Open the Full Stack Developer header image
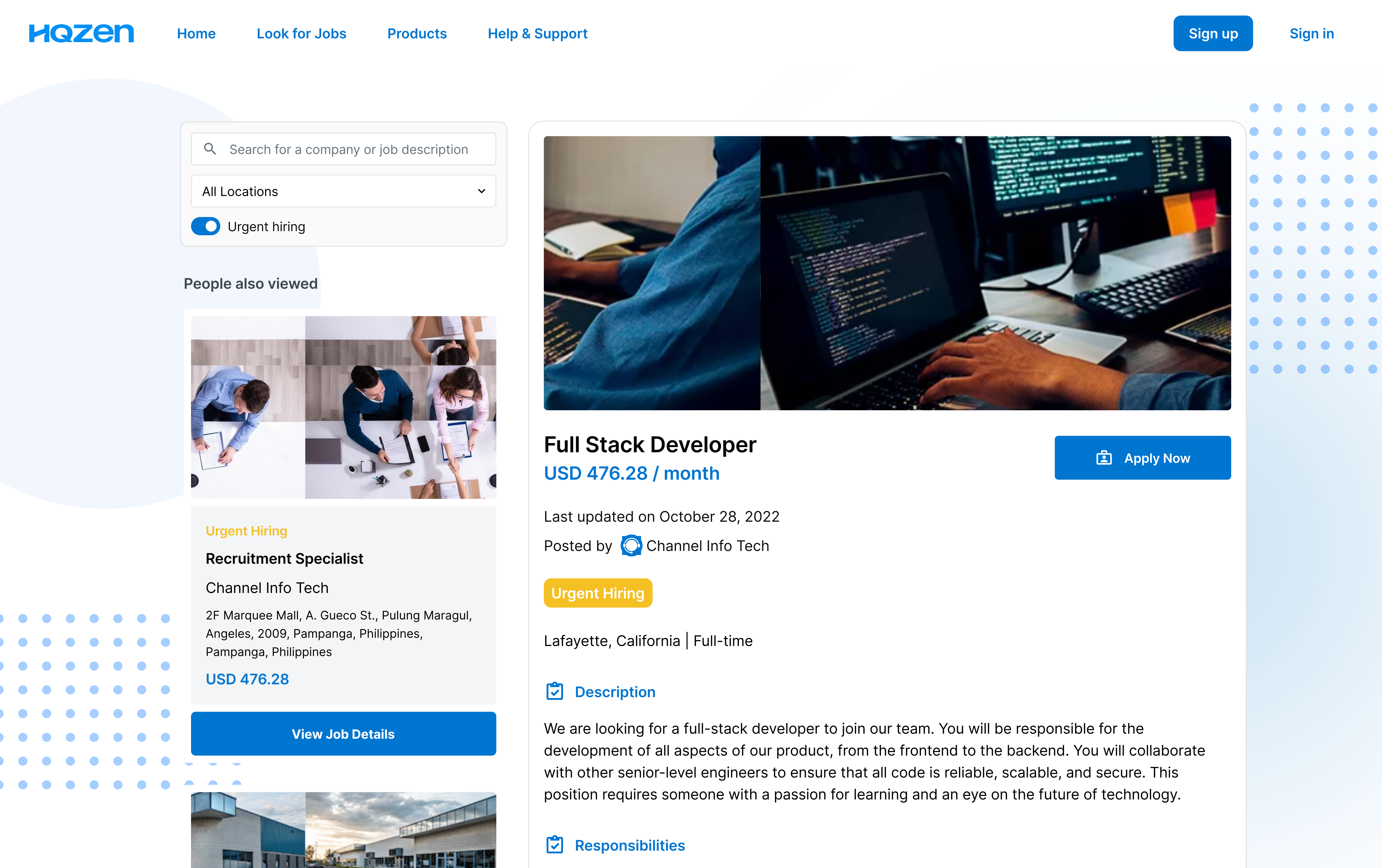 (x=887, y=273)
